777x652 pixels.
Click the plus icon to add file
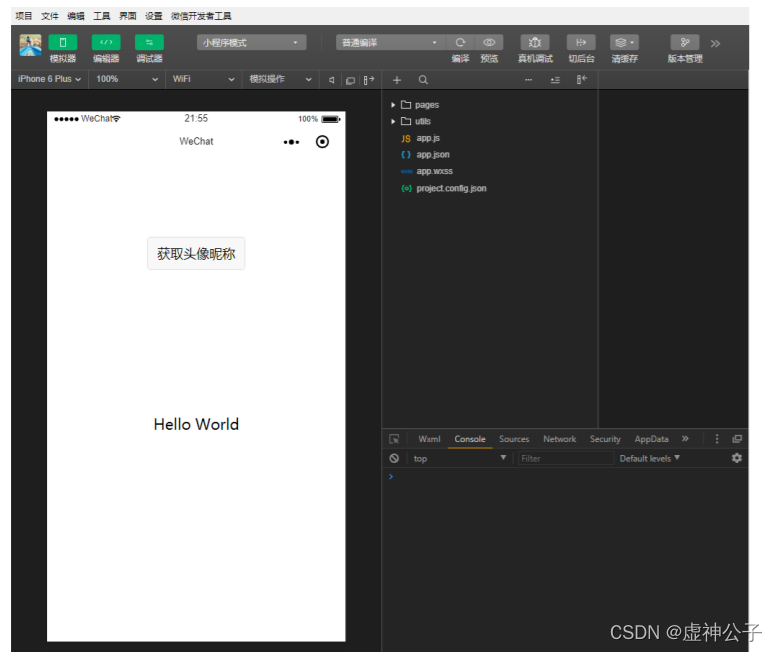pyautogui.click(x=397, y=80)
